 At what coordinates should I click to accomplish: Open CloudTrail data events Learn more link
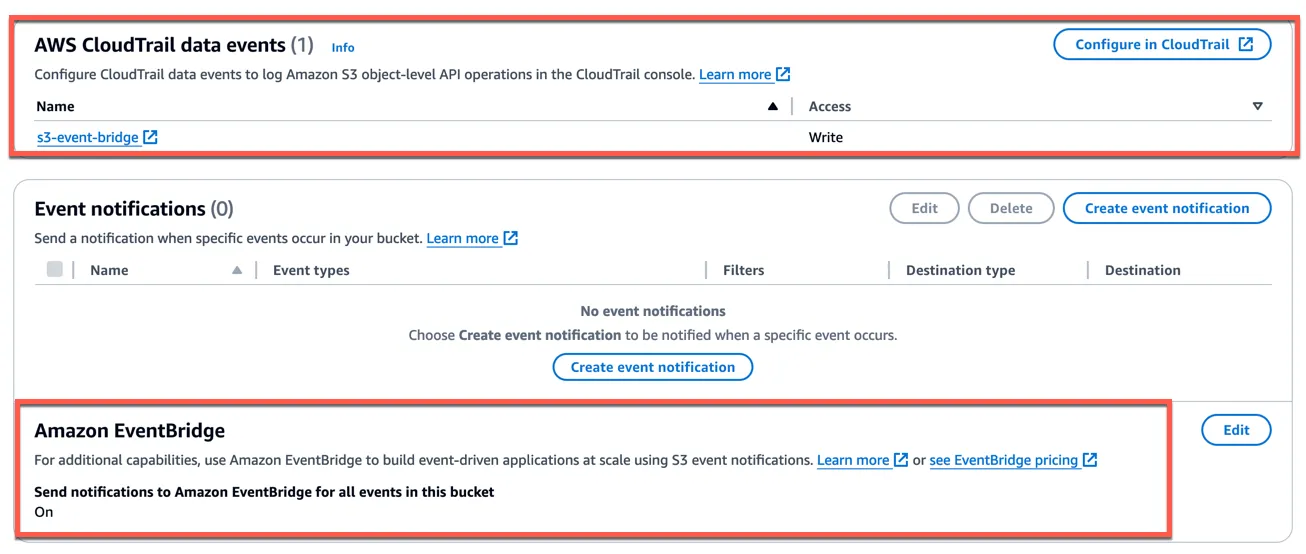pyautogui.click(x=735, y=74)
